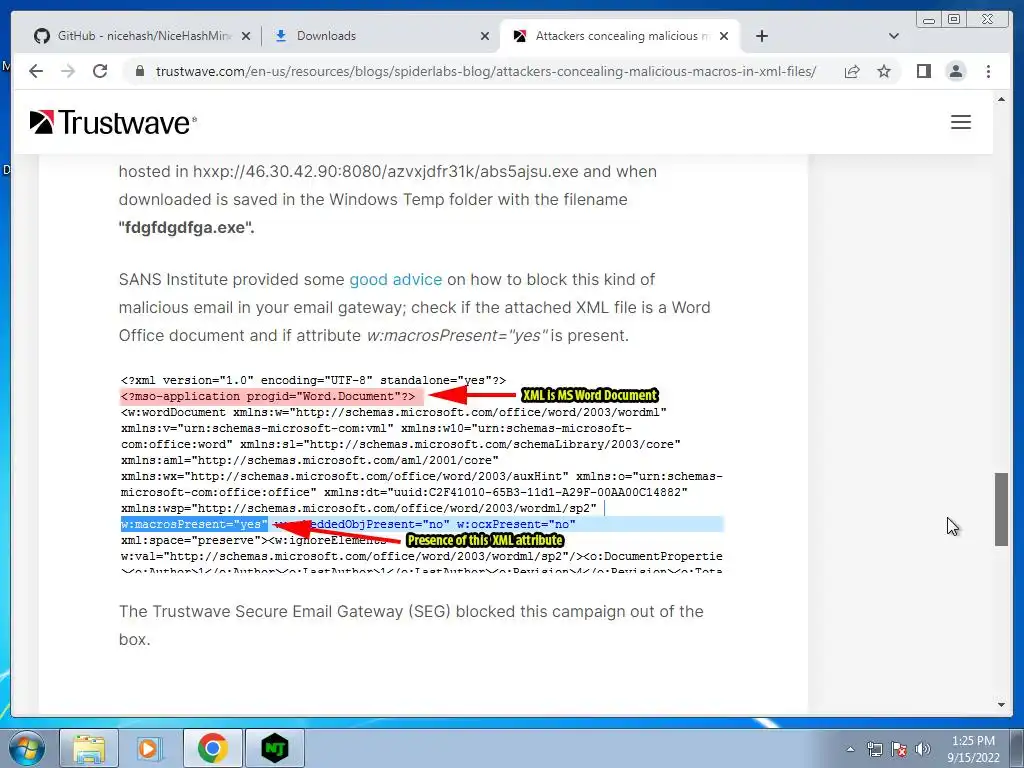Follow the "good advice" link
1024x768 pixels.
tap(396, 280)
